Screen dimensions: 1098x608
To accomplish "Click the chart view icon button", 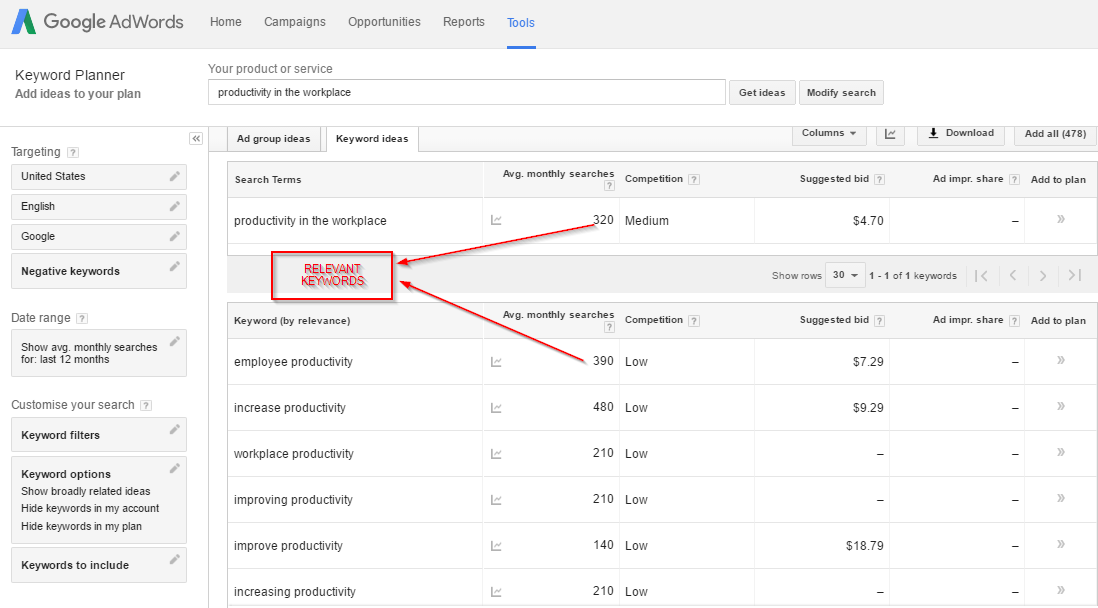I will pos(890,134).
